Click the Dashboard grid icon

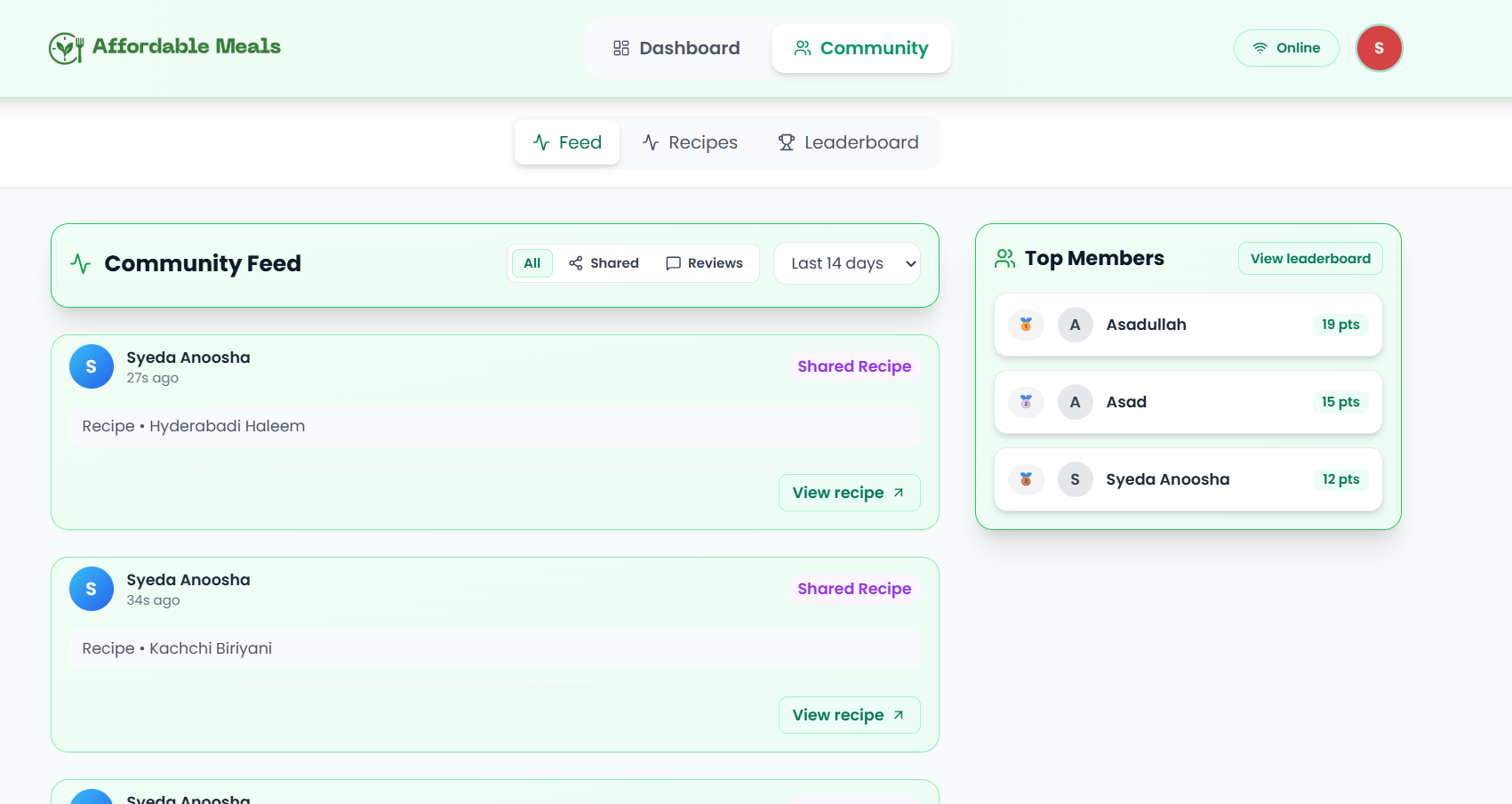pyautogui.click(x=621, y=48)
